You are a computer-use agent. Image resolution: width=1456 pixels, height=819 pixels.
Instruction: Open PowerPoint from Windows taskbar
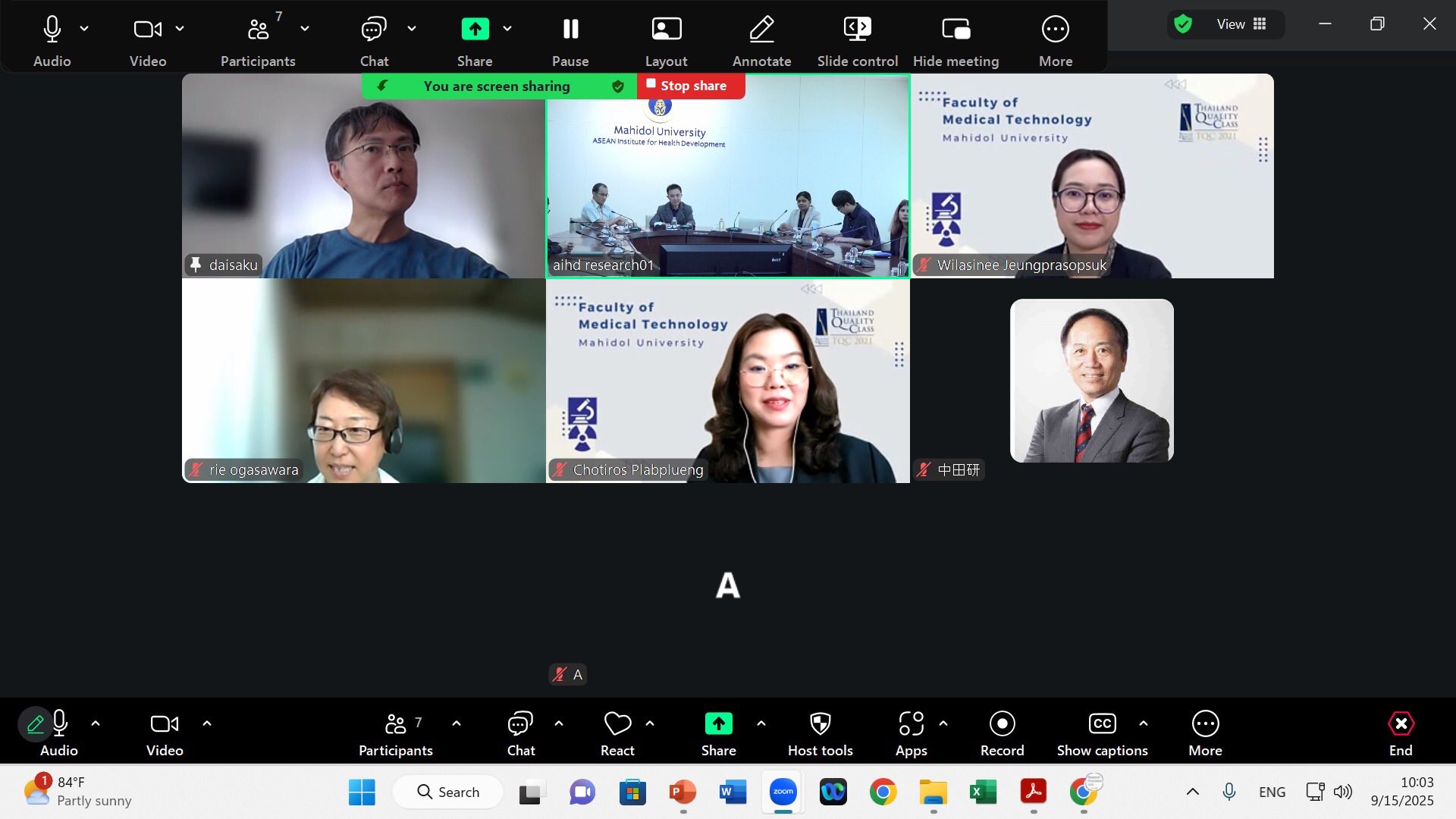(x=682, y=792)
